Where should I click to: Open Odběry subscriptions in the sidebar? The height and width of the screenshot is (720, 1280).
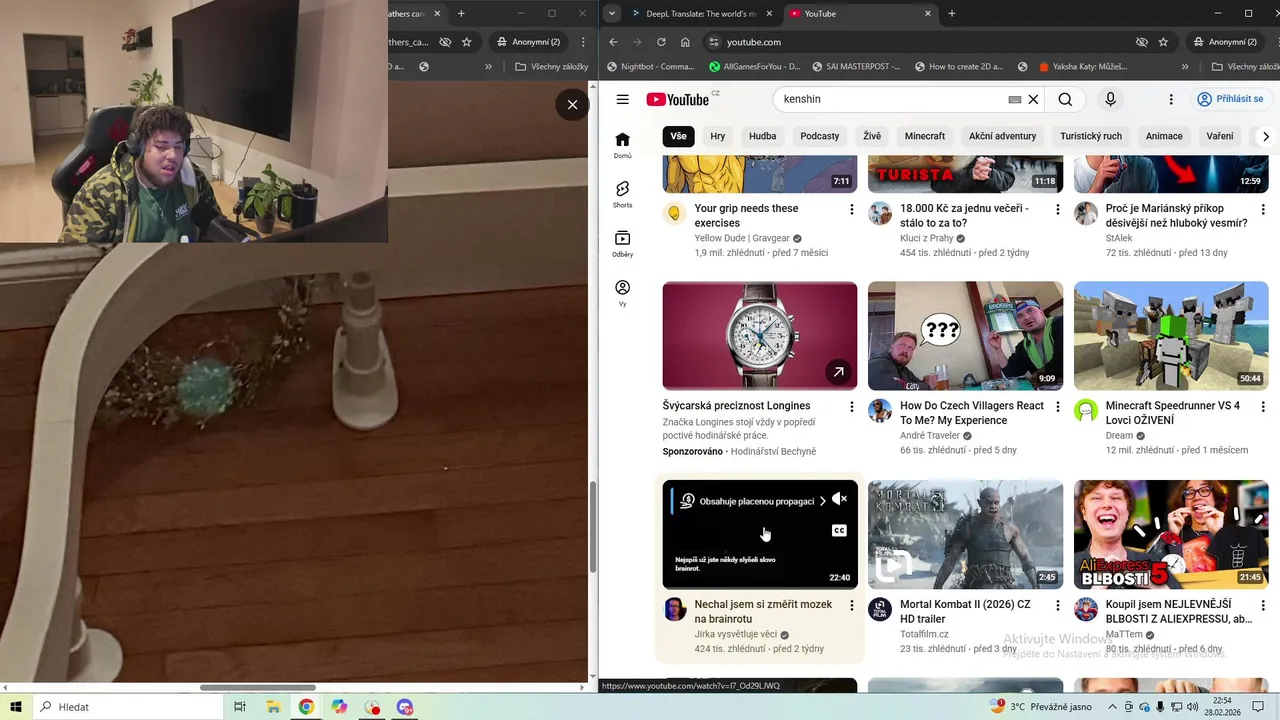tap(622, 243)
